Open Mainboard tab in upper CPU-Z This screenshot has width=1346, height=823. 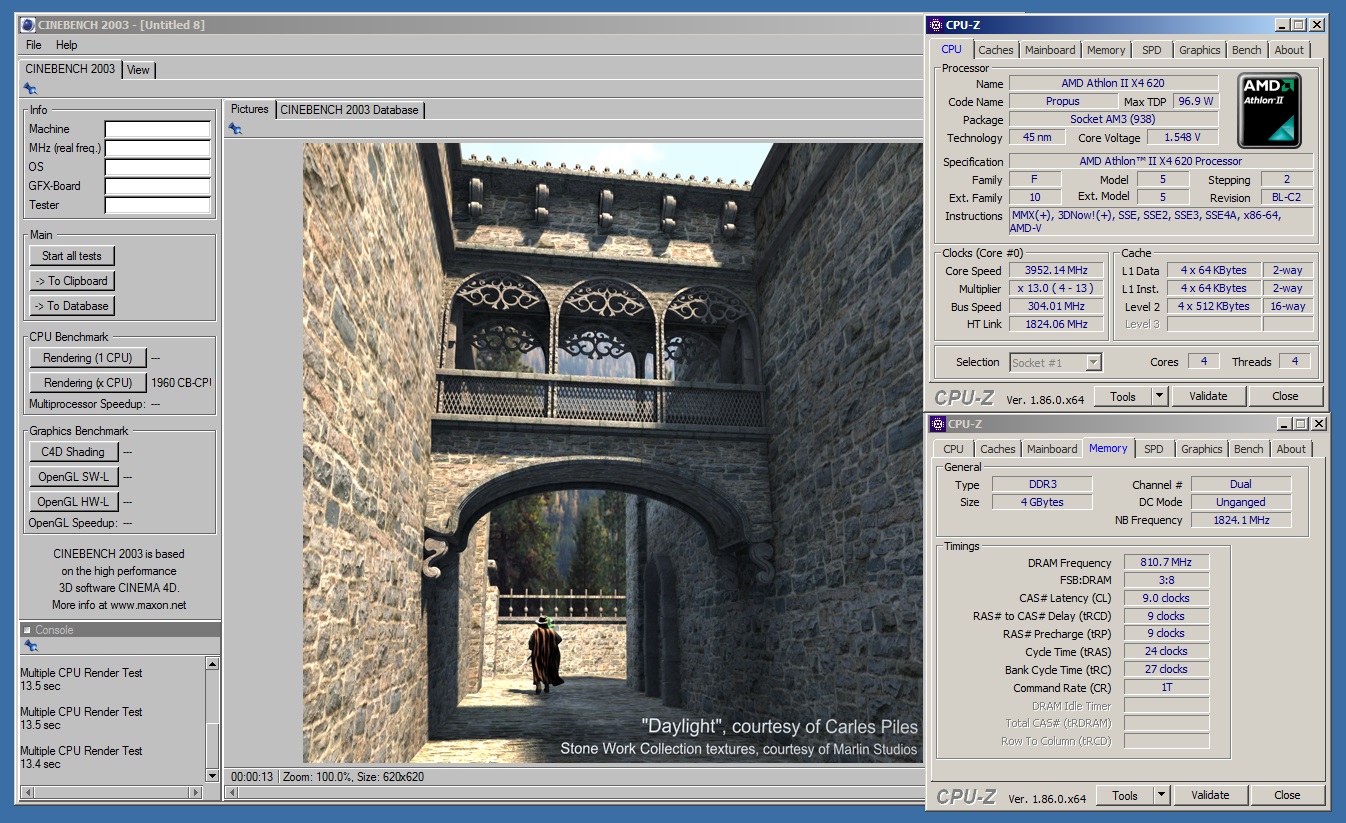pos(1050,50)
